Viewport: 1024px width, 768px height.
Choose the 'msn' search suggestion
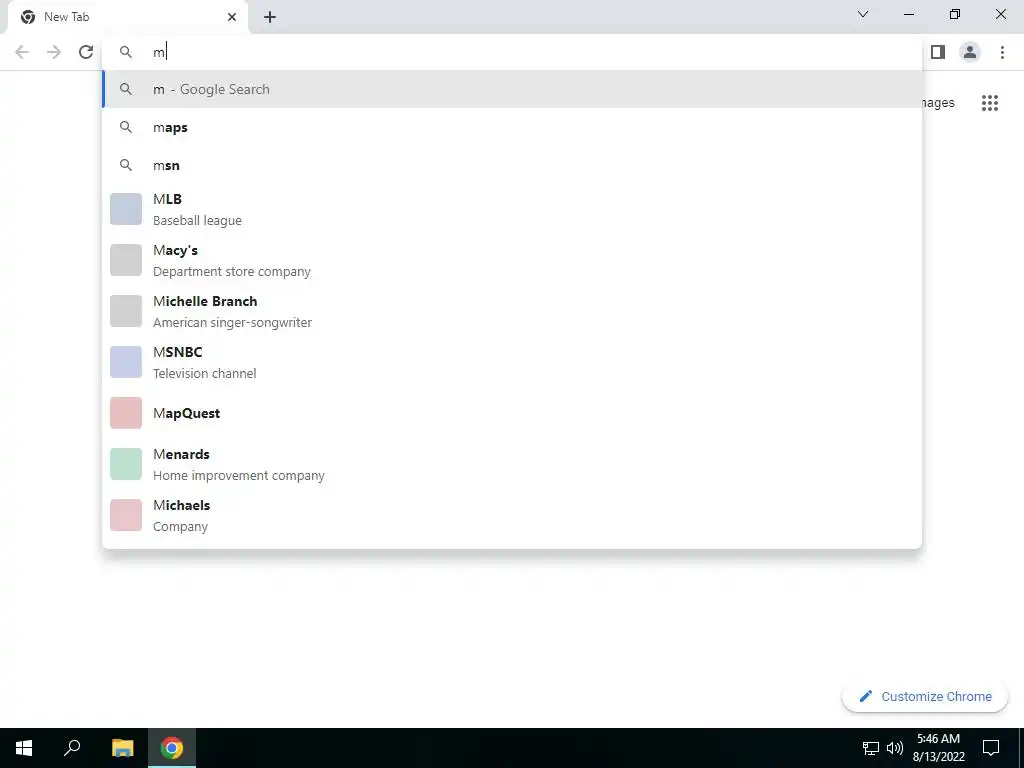[512, 165]
